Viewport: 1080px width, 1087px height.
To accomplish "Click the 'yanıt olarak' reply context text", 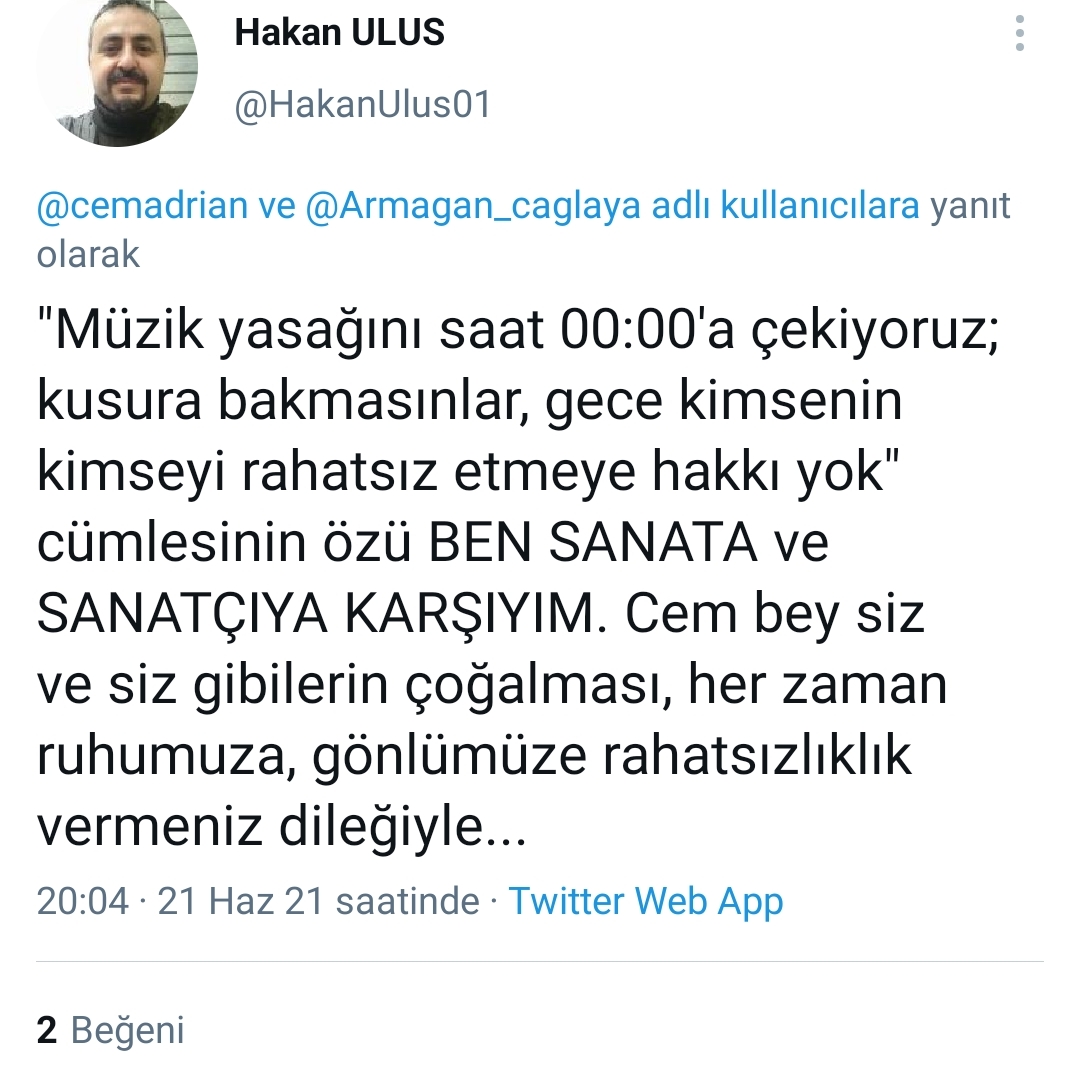I will (523, 230).
